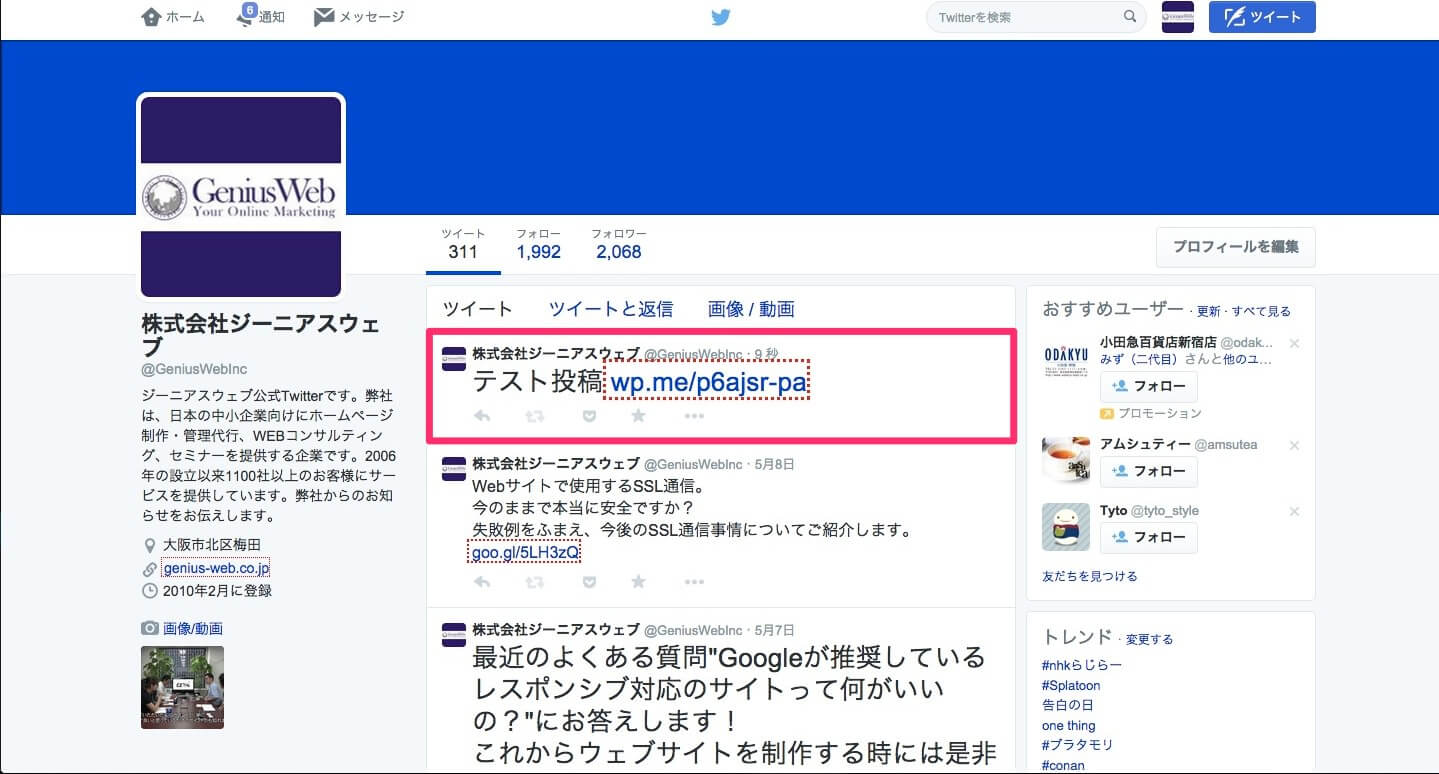Screen dimensions: 1439x774
Task: Click 5月7日 tweet timestamp
Action: tap(773, 630)
